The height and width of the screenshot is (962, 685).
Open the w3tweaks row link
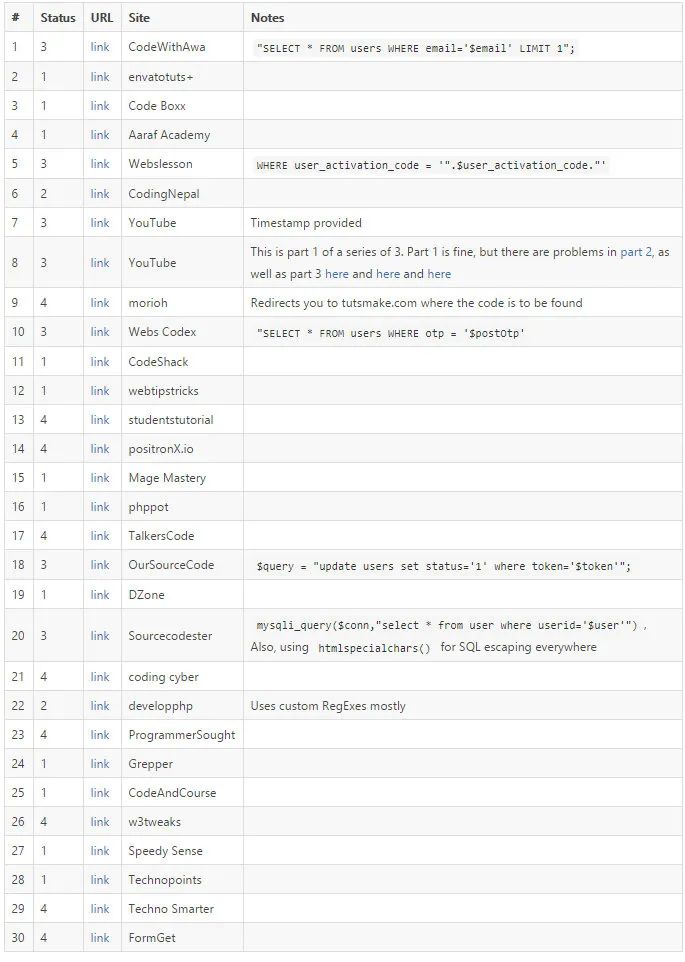[x=99, y=822]
